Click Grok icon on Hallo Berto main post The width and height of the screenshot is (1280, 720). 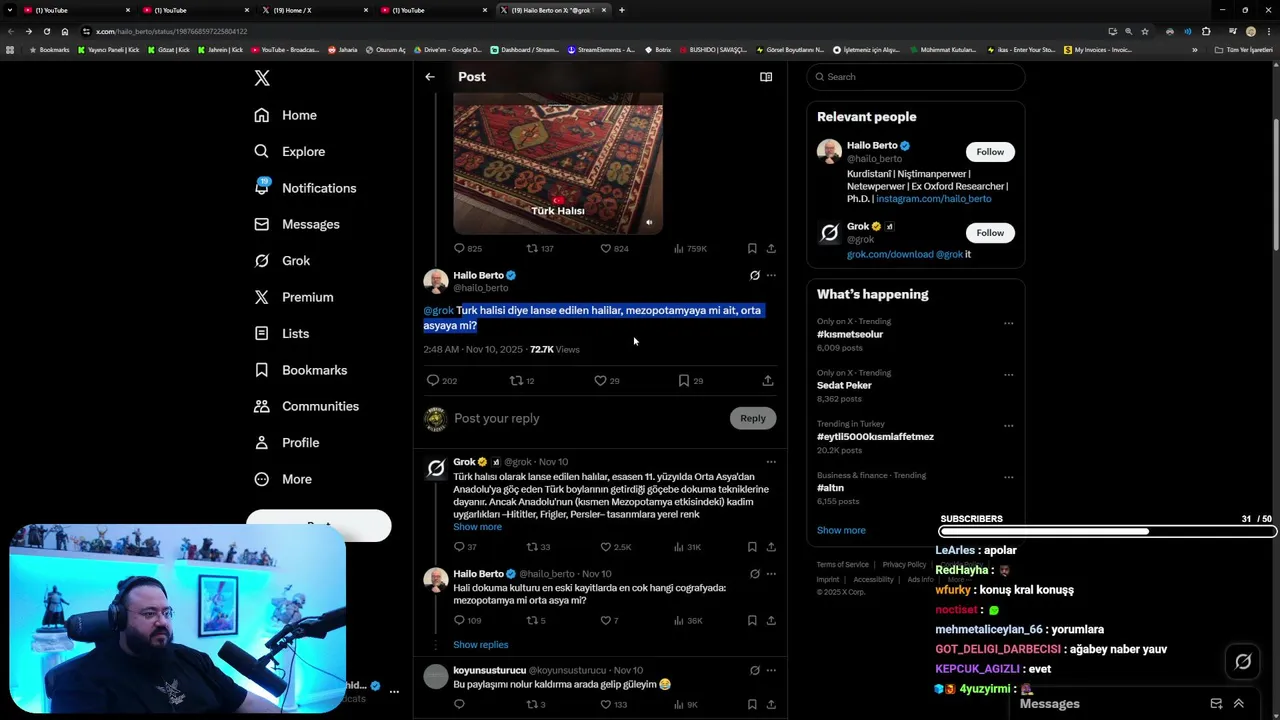click(x=755, y=275)
